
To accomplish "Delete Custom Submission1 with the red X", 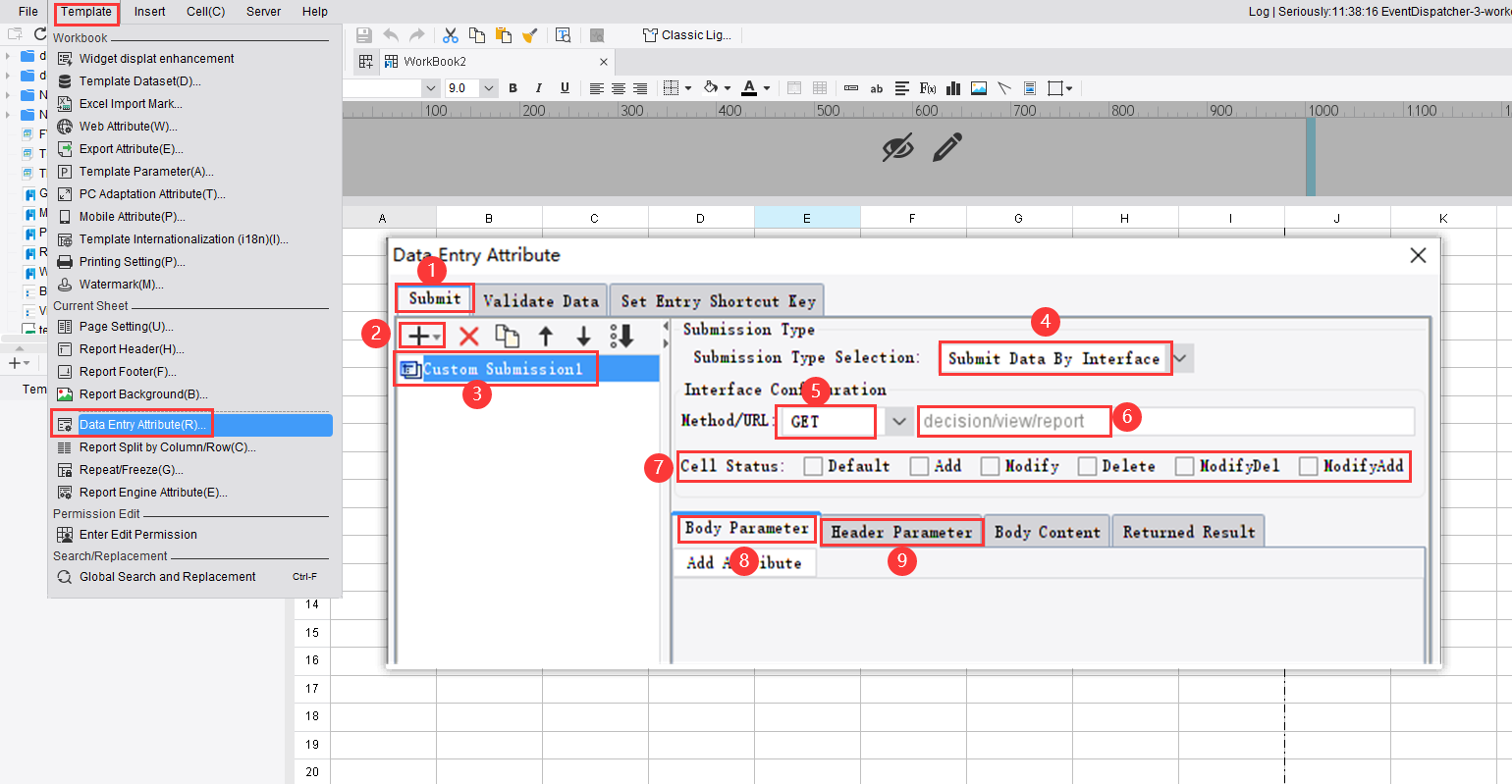I will click(469, 336).
